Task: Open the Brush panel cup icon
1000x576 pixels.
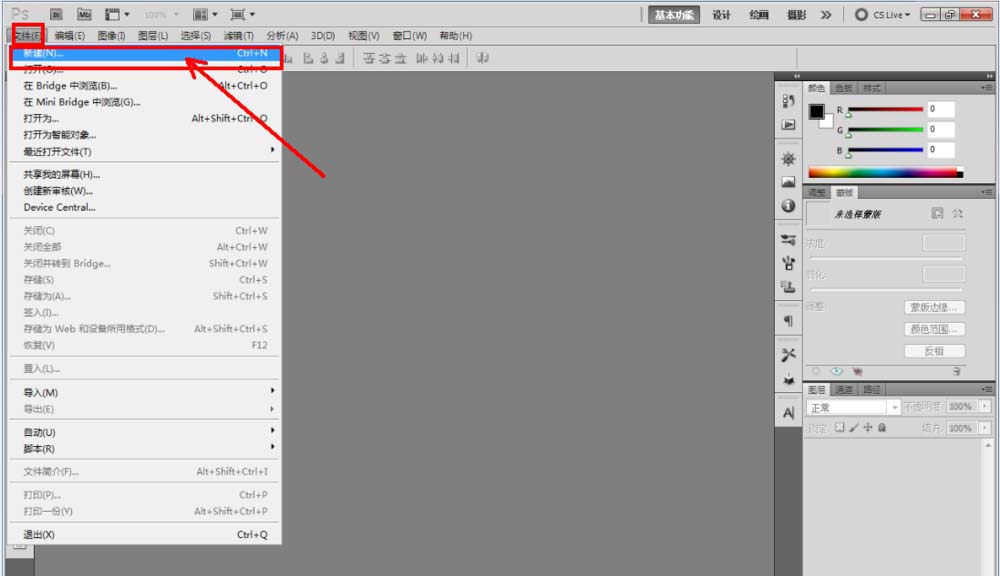Action: click(x=788, y=263)
